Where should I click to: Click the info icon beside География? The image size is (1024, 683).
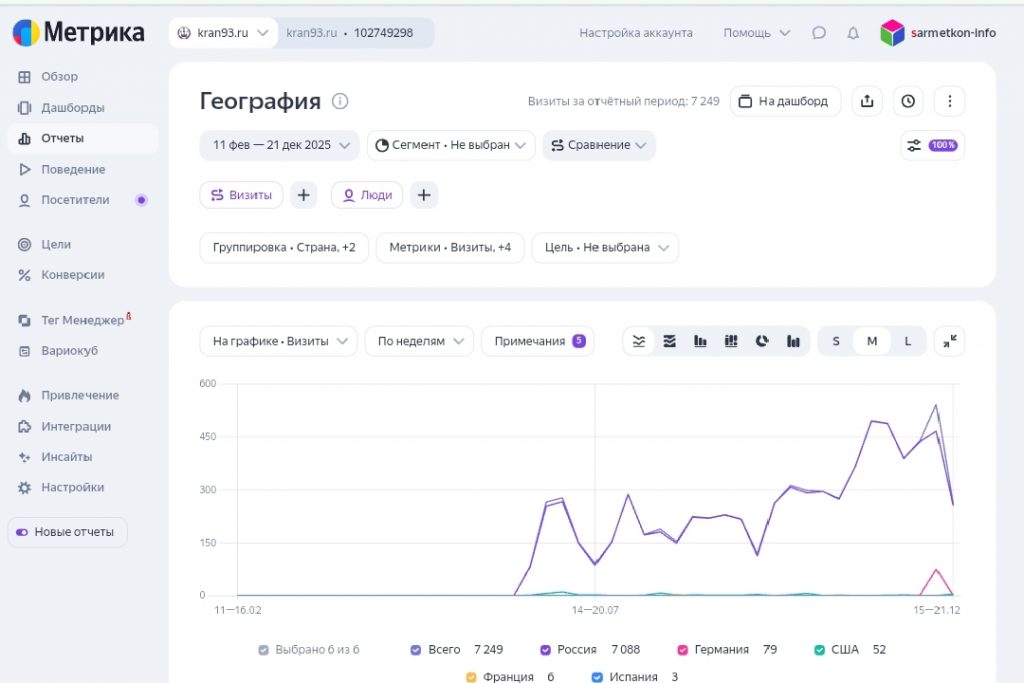coord(340,101)
